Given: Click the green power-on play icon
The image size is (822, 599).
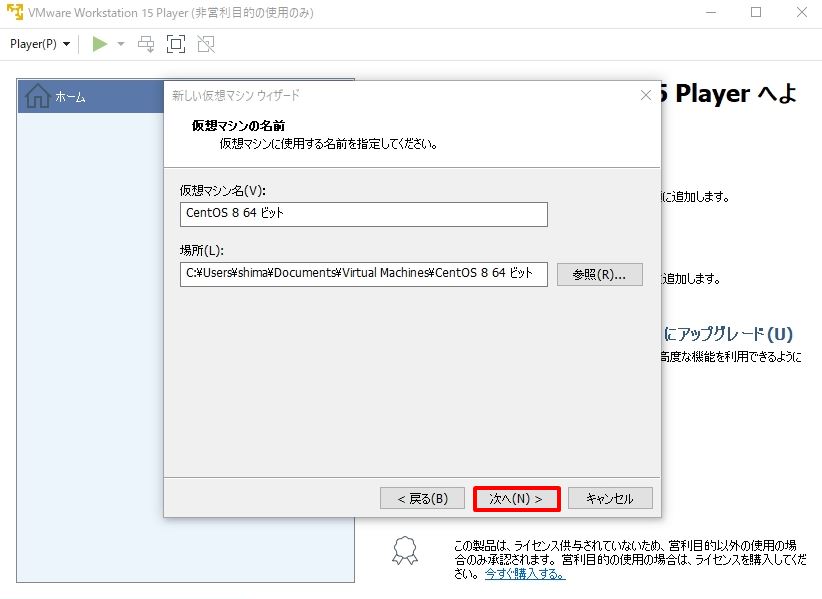Looking at the screenshot, I should 100,44.
